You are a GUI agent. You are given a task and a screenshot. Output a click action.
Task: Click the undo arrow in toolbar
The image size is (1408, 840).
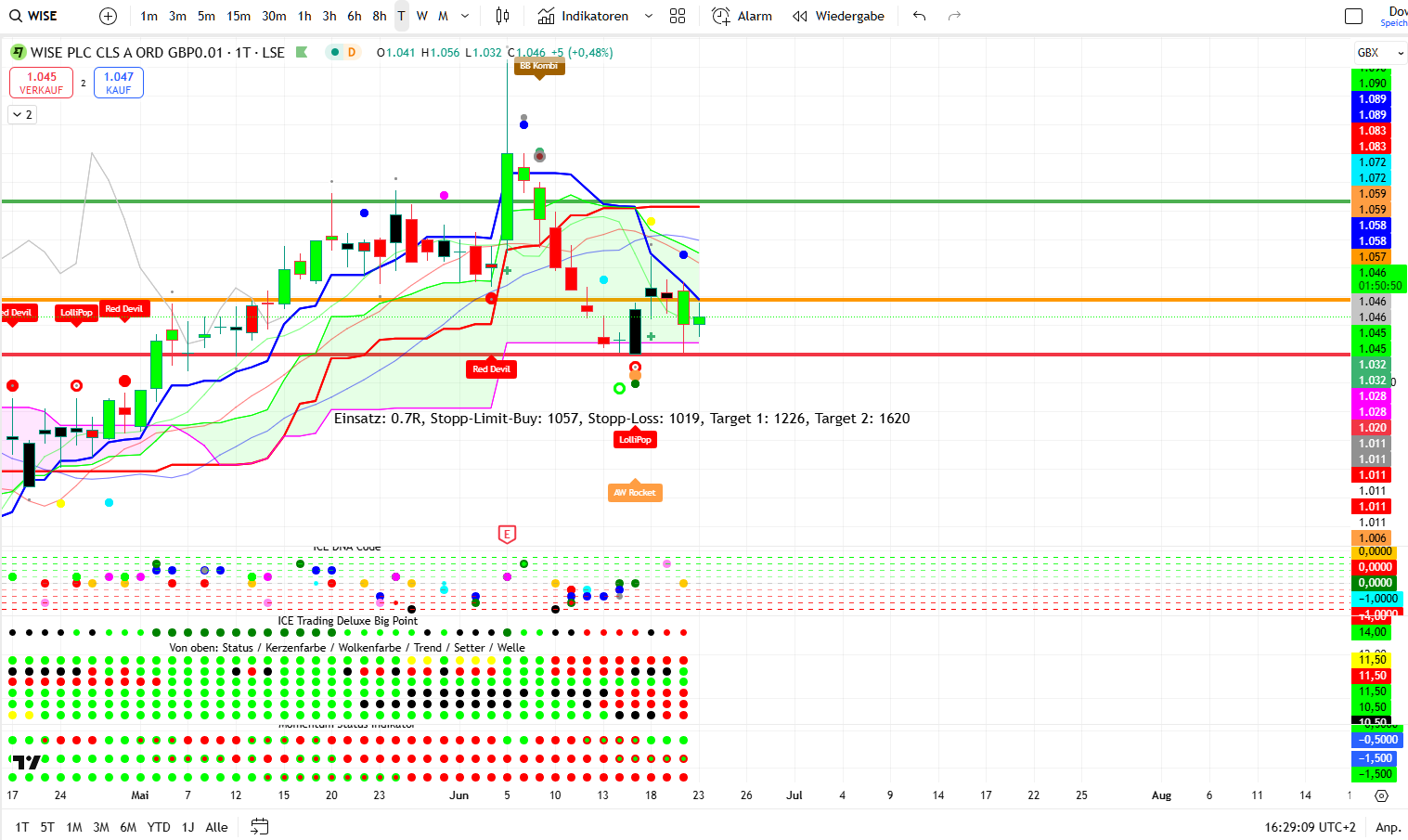[x=919, y=16]
